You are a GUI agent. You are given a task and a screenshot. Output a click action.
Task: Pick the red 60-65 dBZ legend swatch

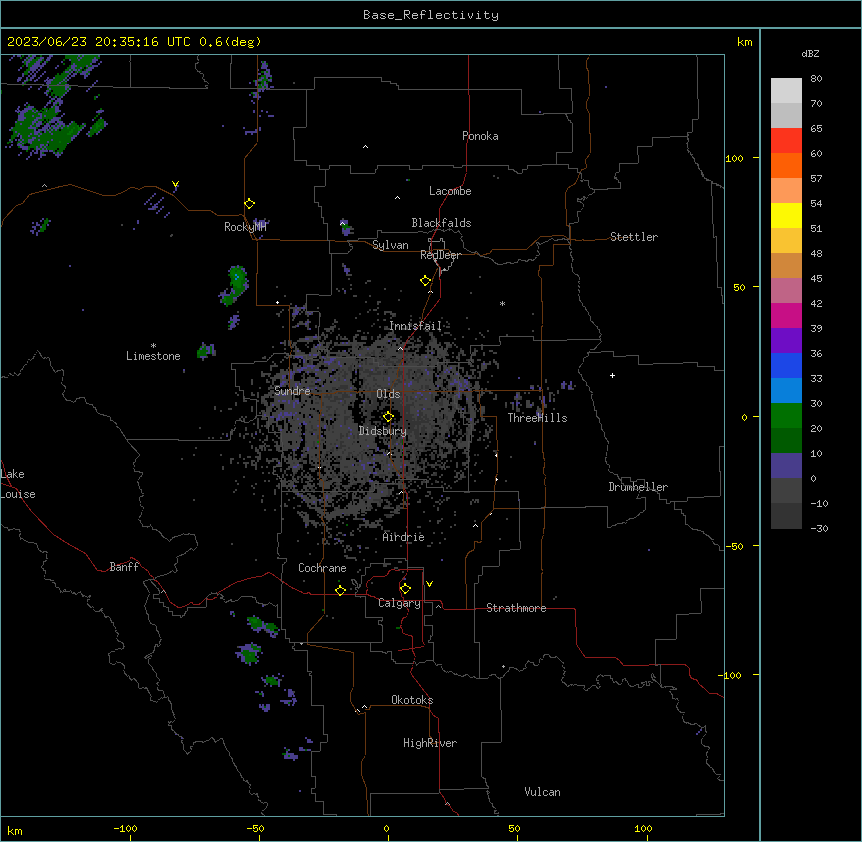[786, 141]
